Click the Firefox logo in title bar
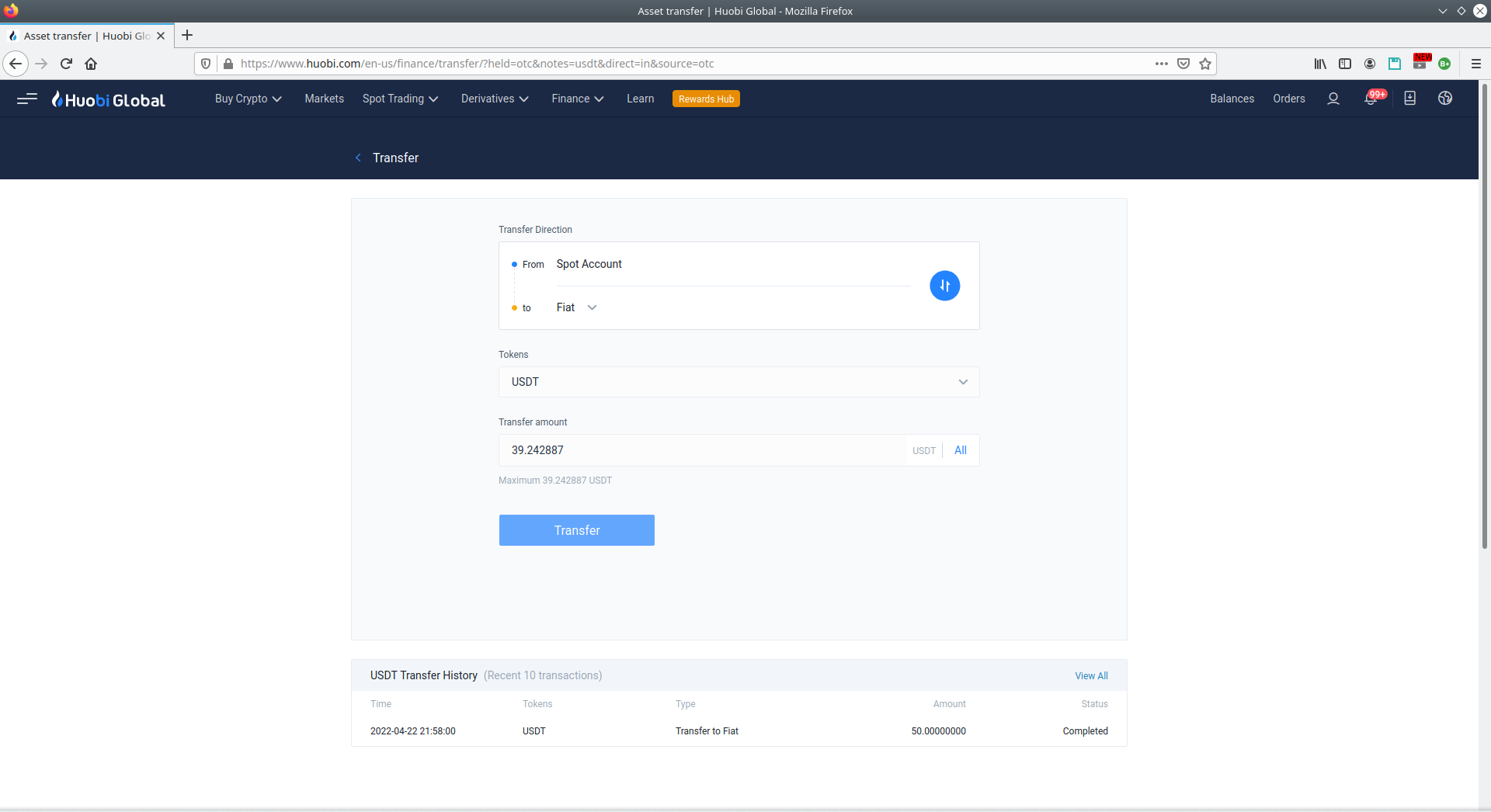The height and width of the screenshot is (812, 1491). pyautogui.click(x=11, y=11)
